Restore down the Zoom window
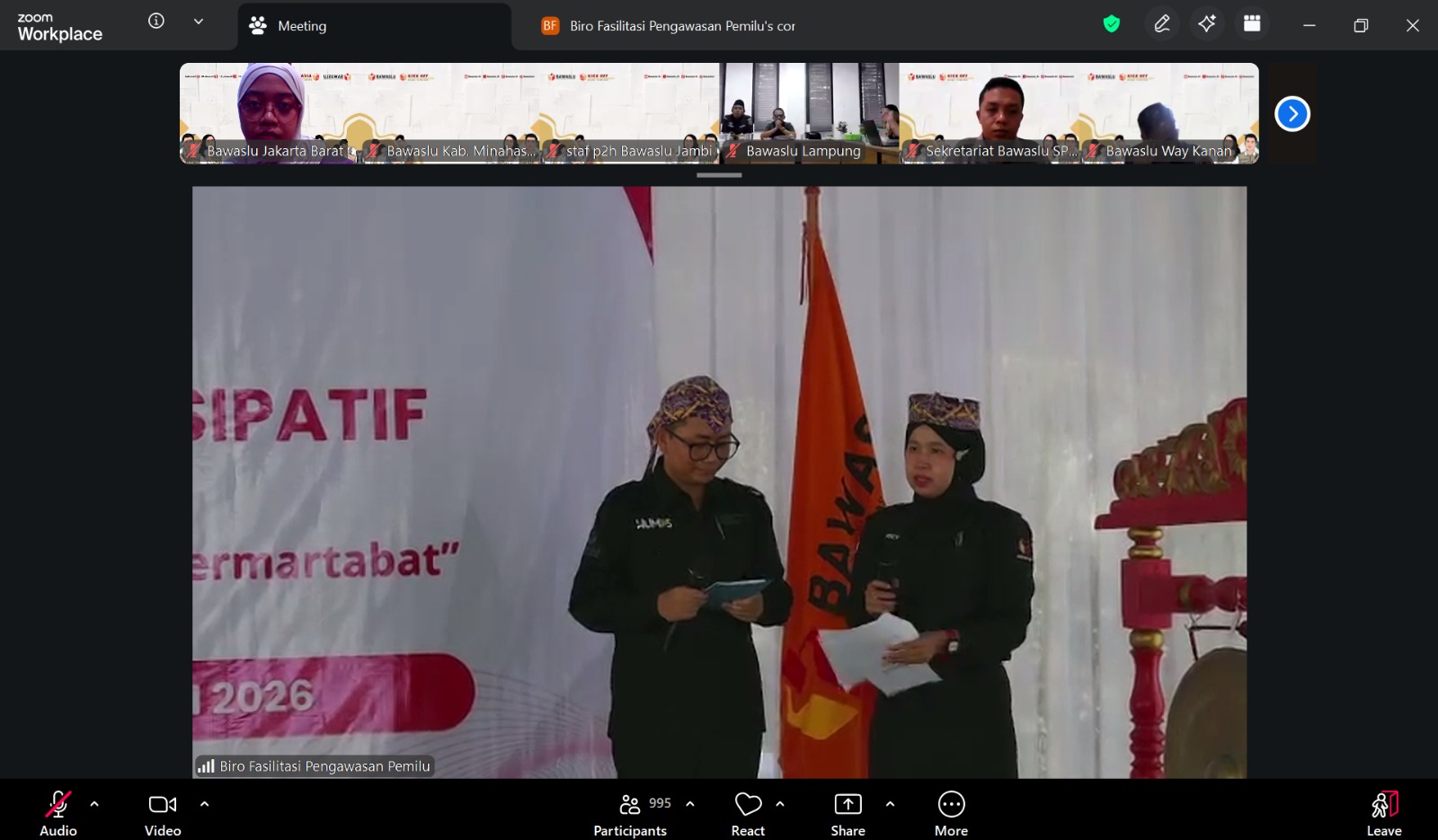This screenshot has height=840, width=1438. [1361, 25]
